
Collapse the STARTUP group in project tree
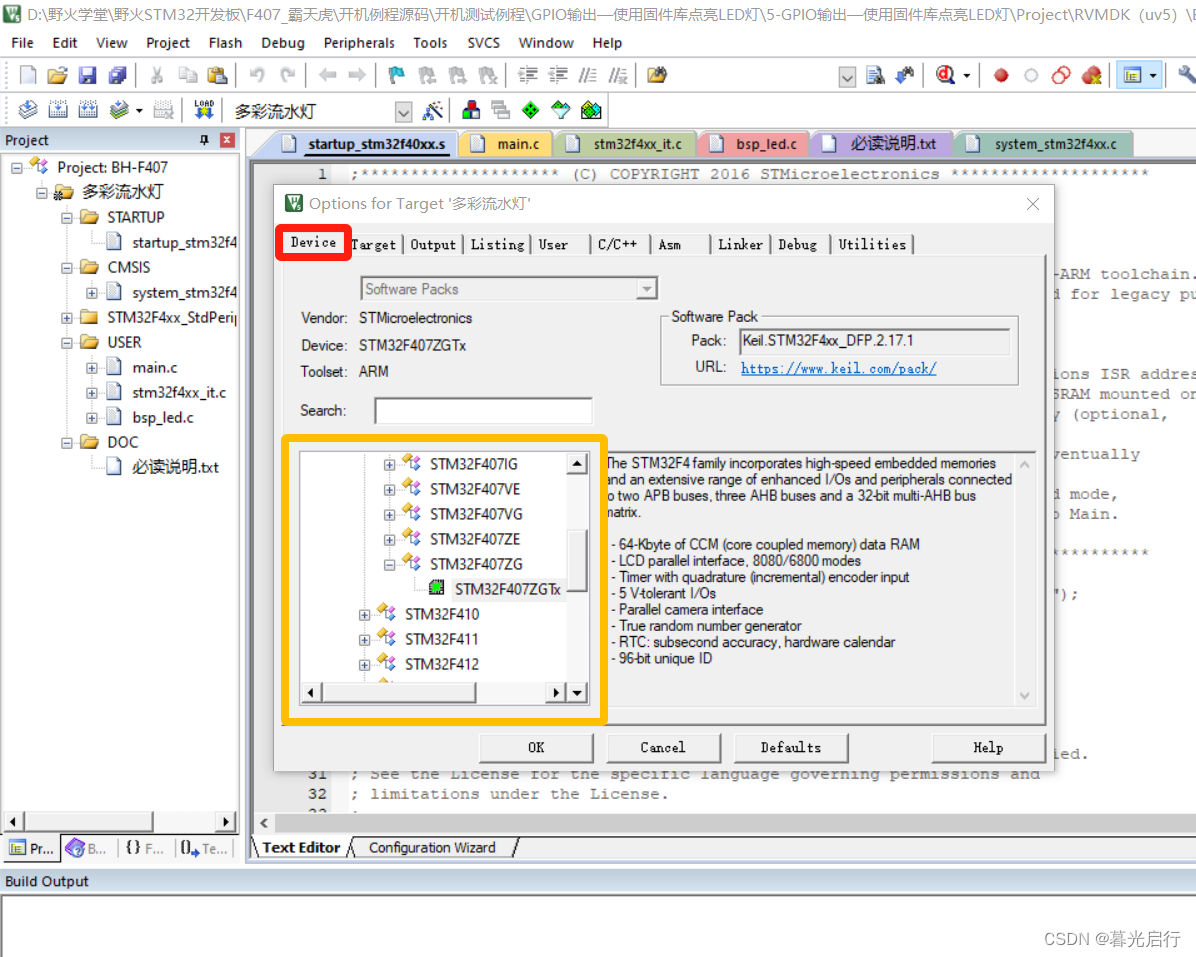[66, 217]
